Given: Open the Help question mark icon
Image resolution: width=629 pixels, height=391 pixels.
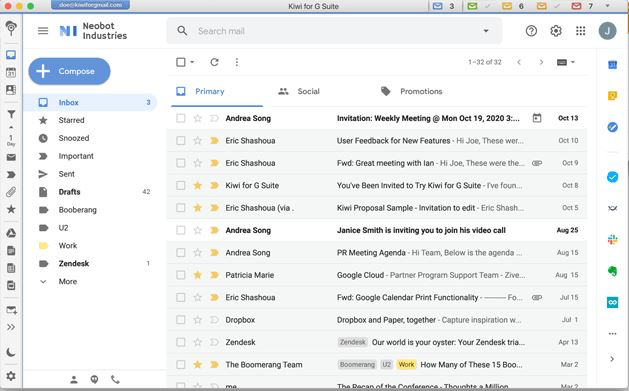Looking at the screenshot, I should 531,31.
